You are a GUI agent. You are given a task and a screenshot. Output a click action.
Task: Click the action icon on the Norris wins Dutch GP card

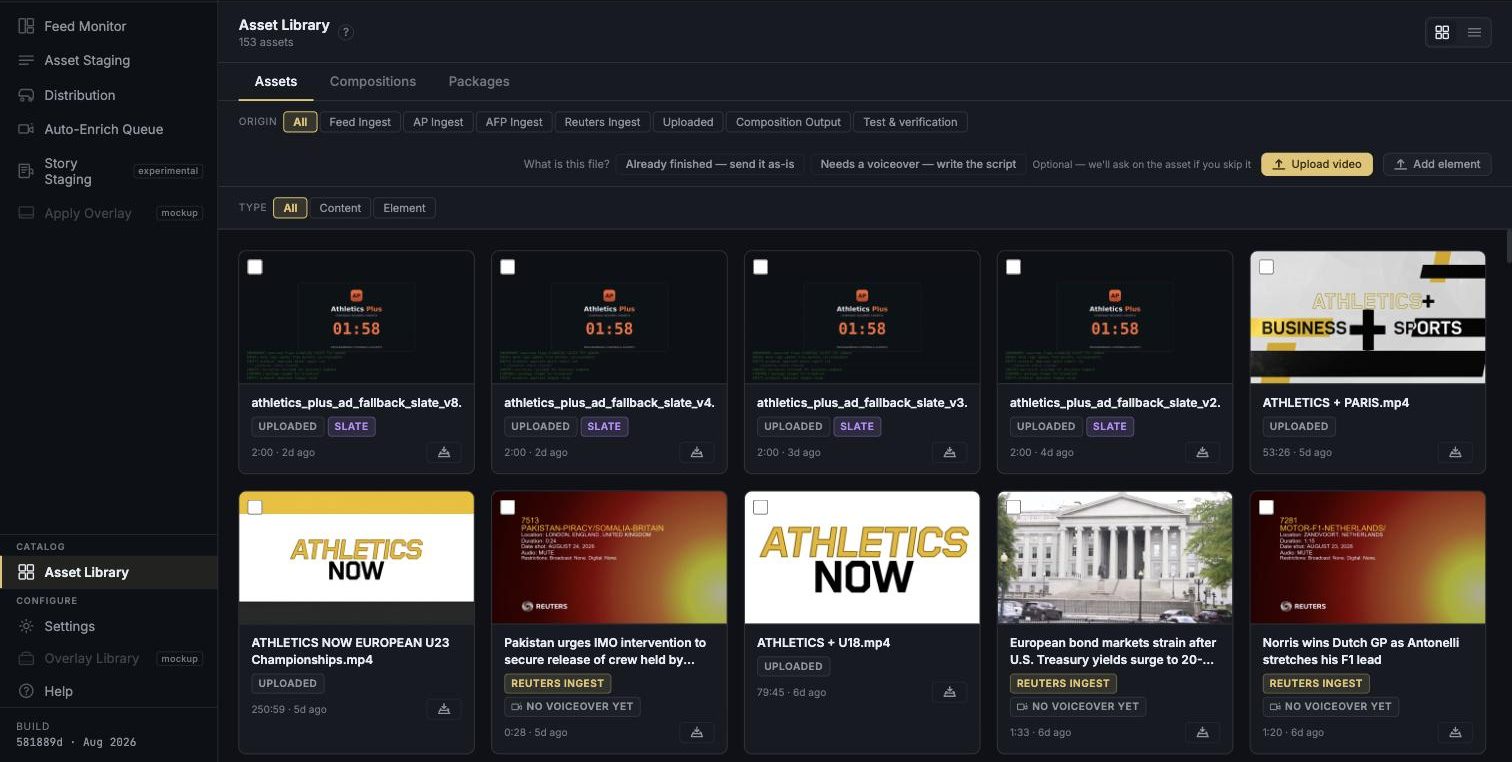(x=1455, y=732)
